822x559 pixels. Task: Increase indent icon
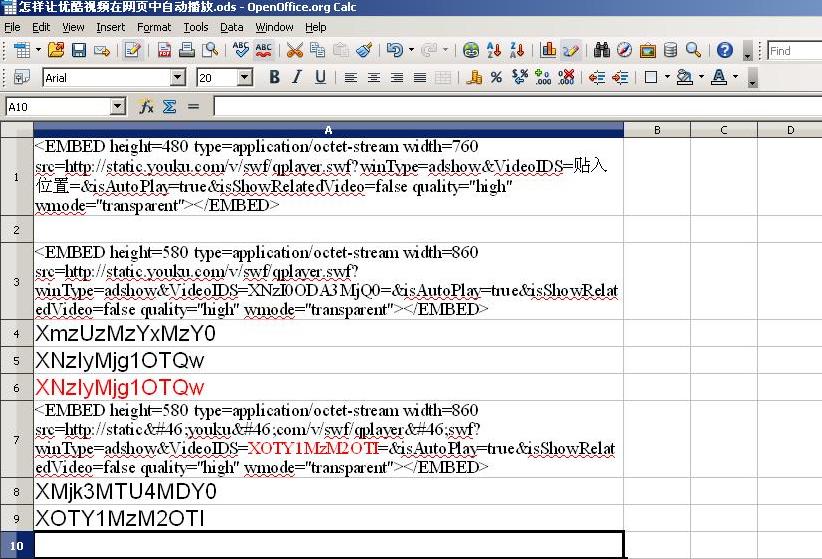point(620,78)
